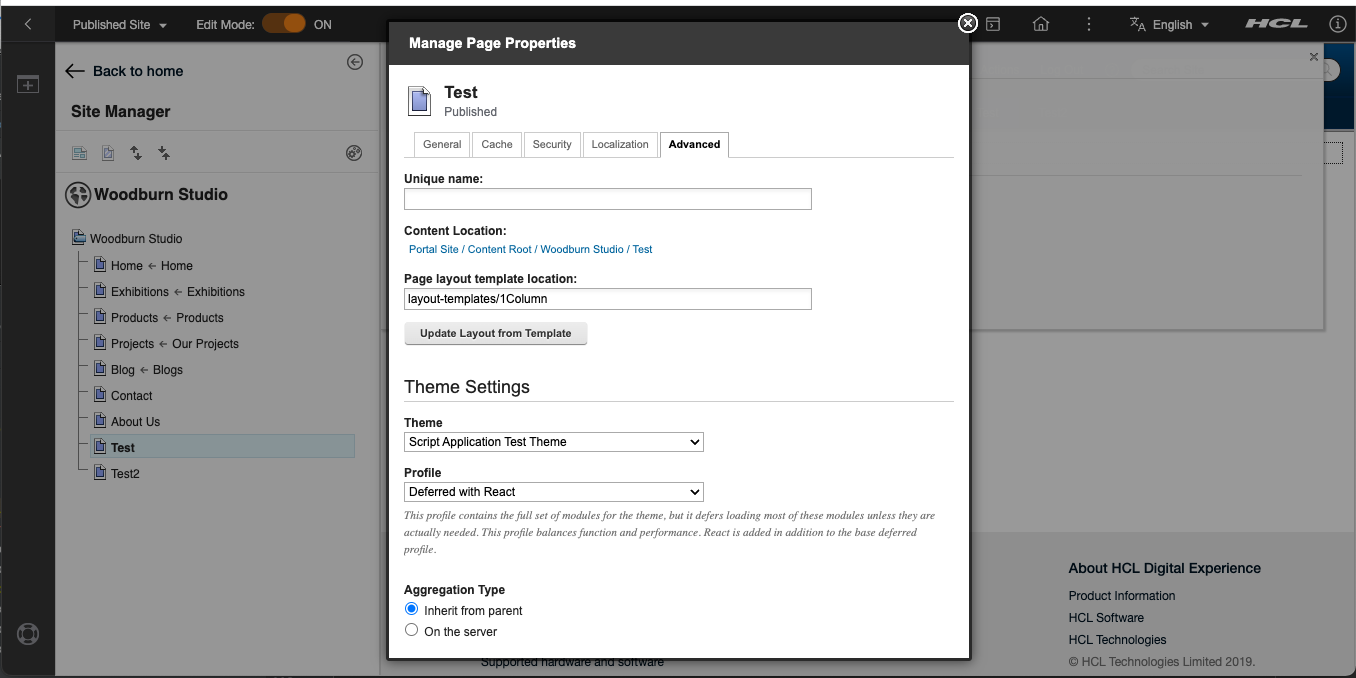This screenshot has width=1356, height=678.
Task: Open the English language dropdown
Action: pos(1169,23)
